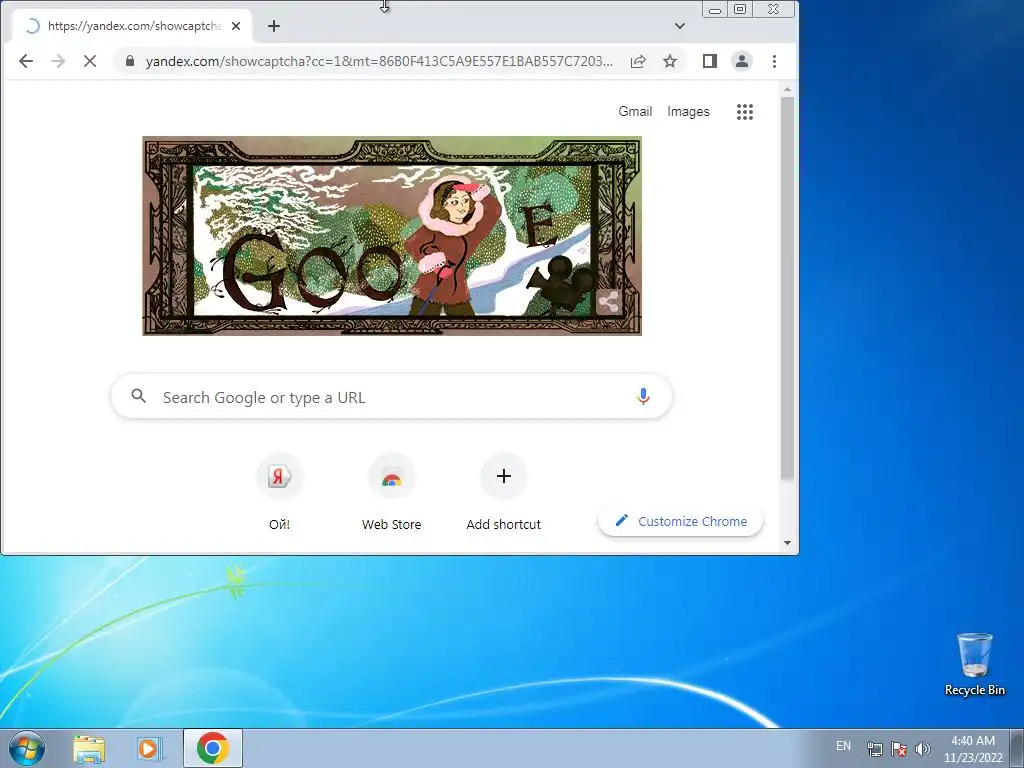Click the scrollbar up arrow
1024x768 pixels.
point(787,89)
